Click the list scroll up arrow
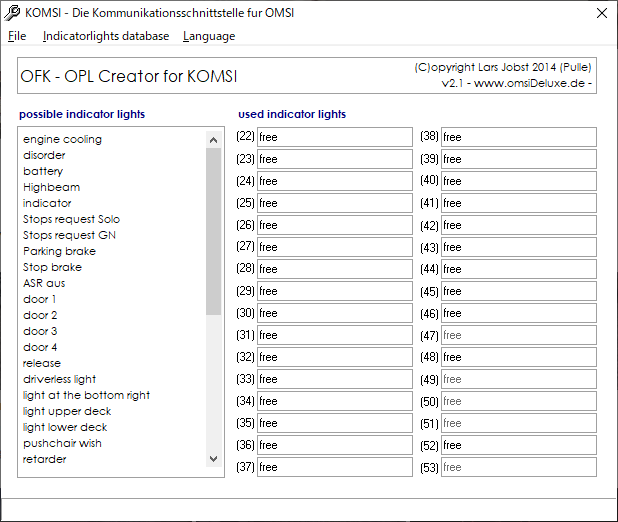The height and width of the screenshot is (522, 618). click(214, 140)
